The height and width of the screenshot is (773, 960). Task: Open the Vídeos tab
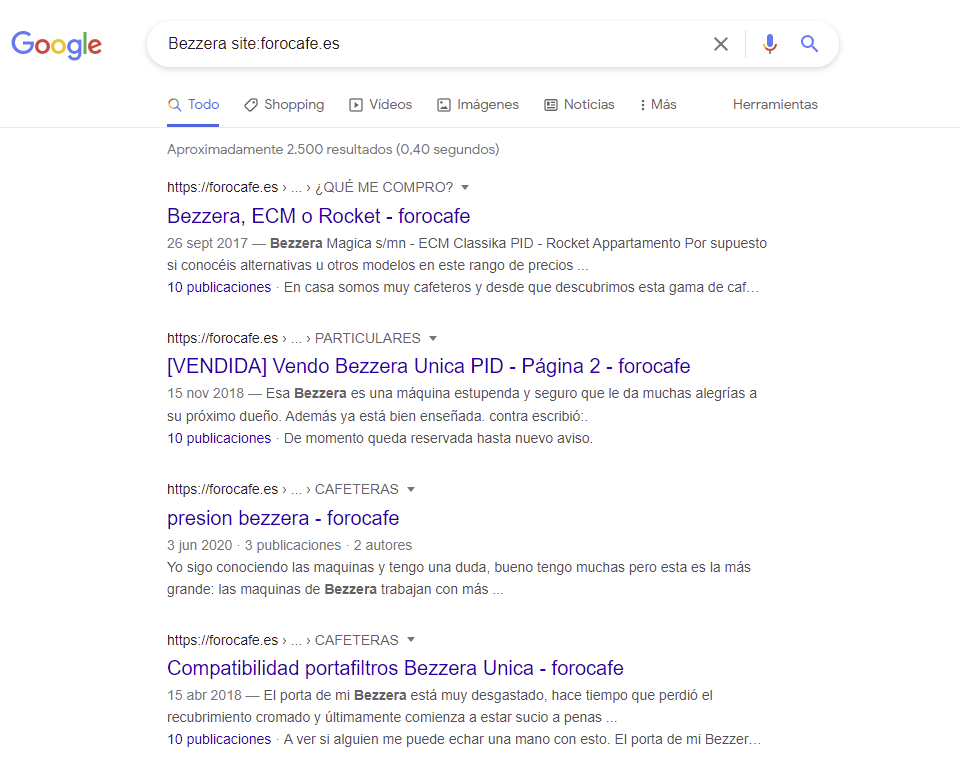(380, 105)
